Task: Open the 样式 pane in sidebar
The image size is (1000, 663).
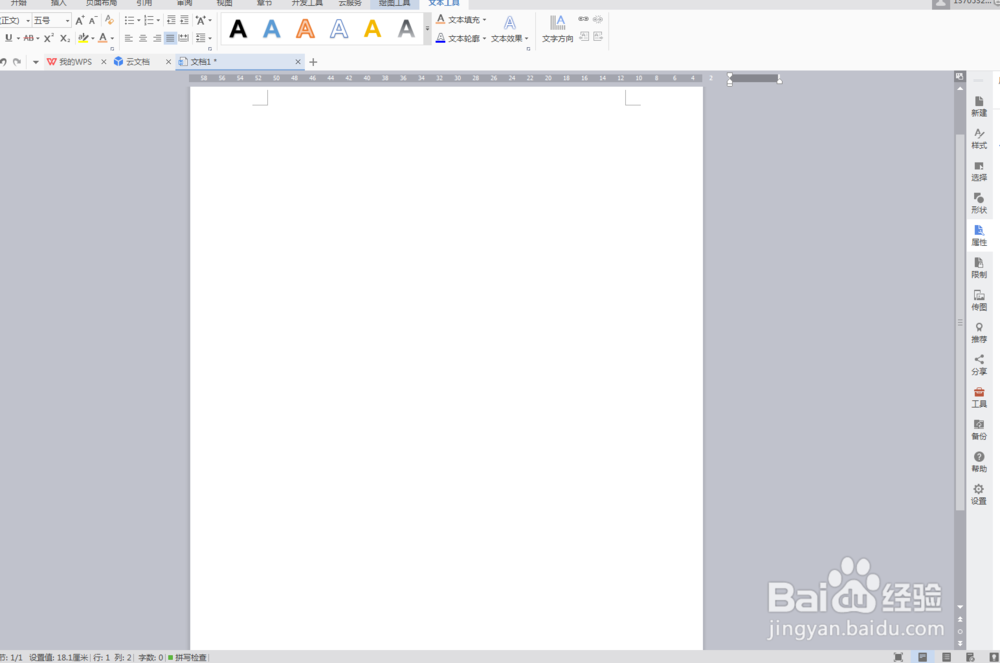Action: [x=979, y=139]
